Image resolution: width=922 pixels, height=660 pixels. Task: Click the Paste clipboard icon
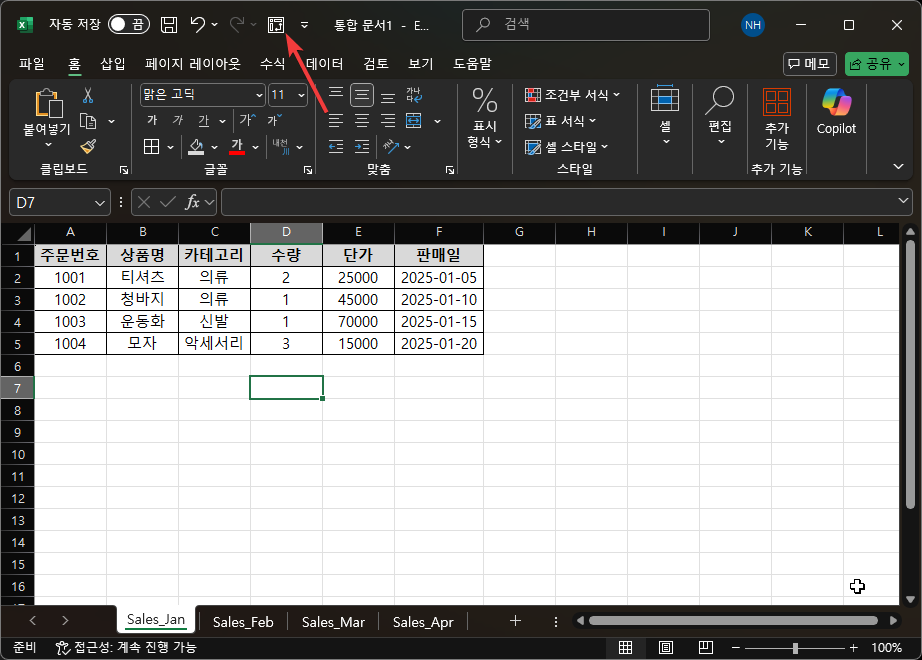(x=48, y=105)
